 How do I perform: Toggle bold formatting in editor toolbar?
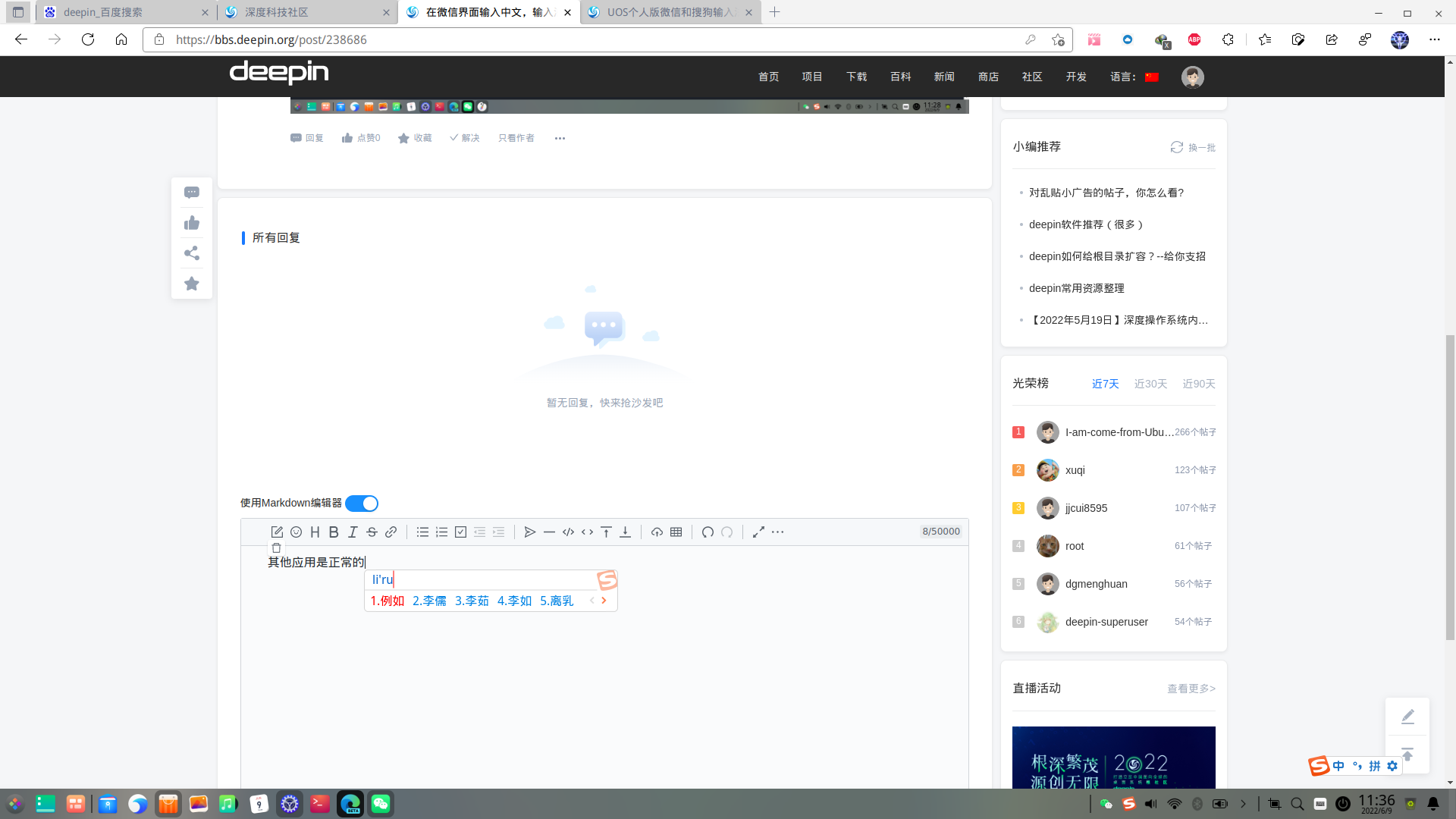(x=334, y=532)
